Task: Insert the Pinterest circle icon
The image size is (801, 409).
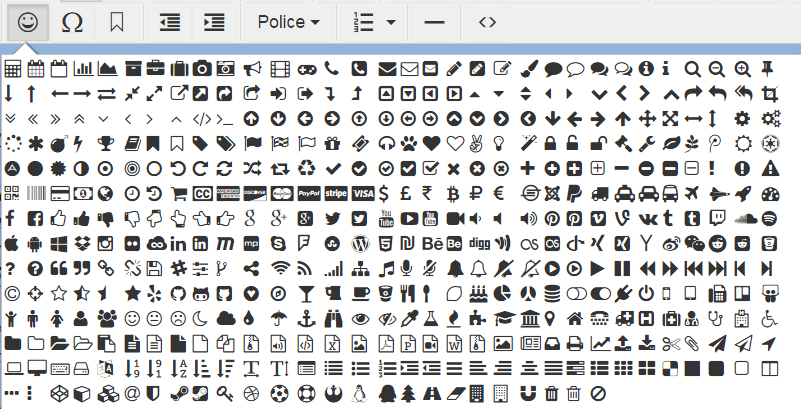Action: tap(552, 219)
